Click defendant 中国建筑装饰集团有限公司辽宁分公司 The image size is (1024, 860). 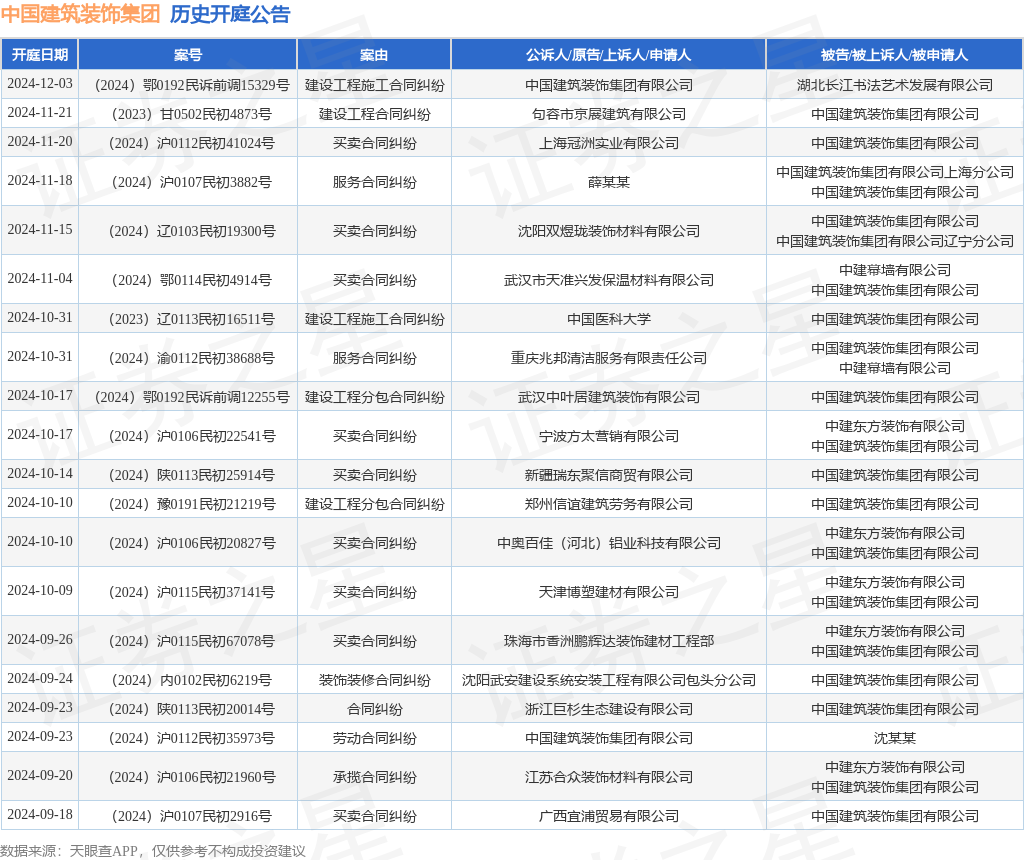[895, 242]
